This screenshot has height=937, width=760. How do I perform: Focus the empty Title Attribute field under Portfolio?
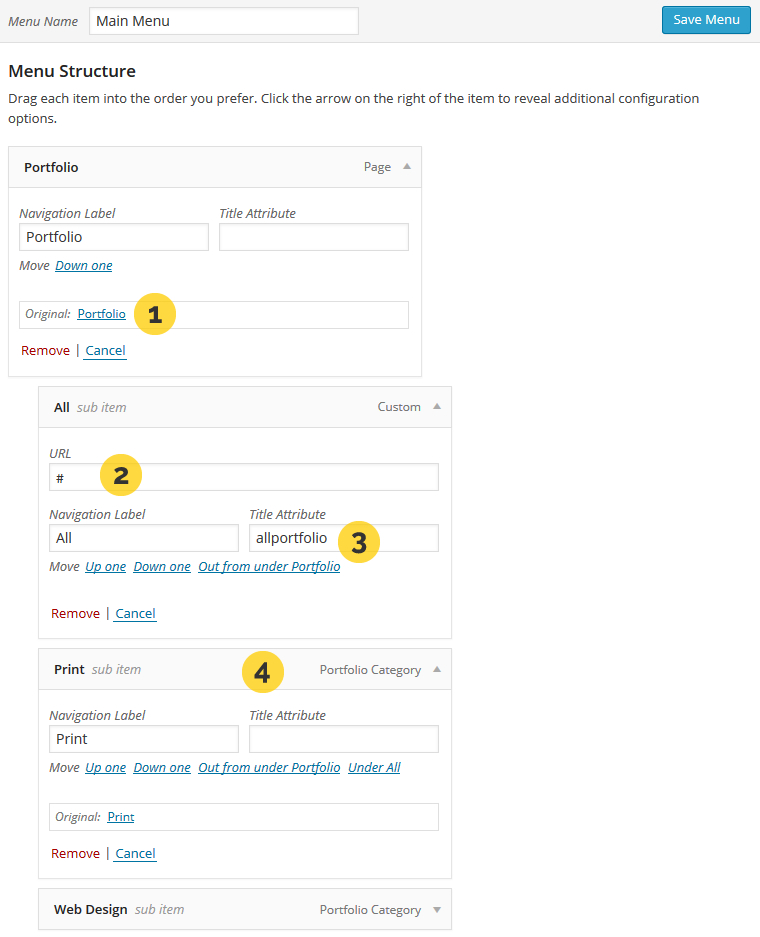pyautogui.click(x=314, y=237)
